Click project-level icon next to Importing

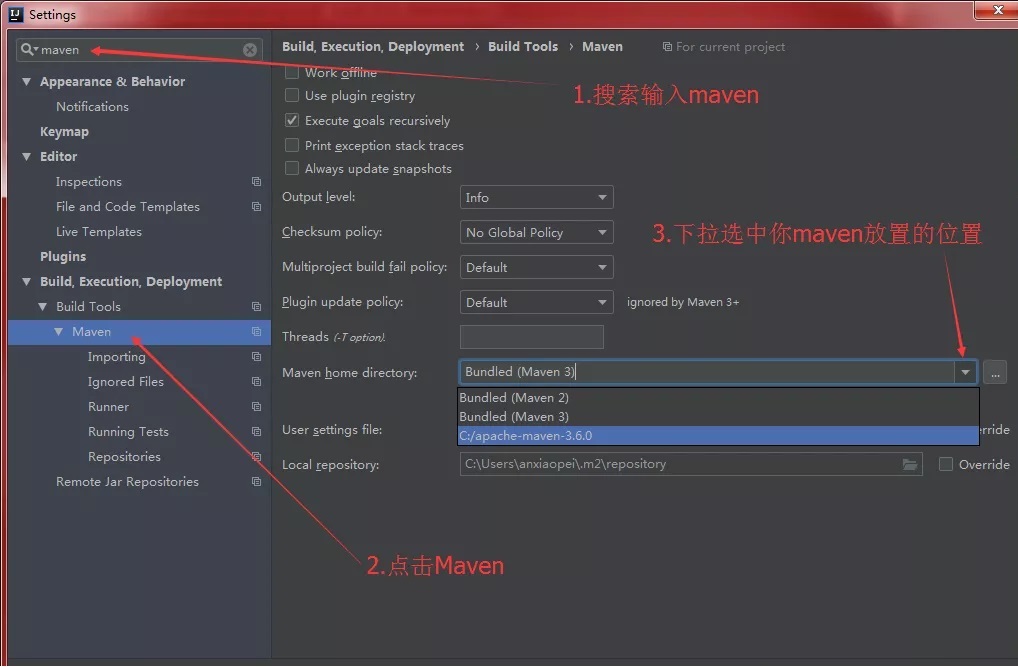(256, 357)
